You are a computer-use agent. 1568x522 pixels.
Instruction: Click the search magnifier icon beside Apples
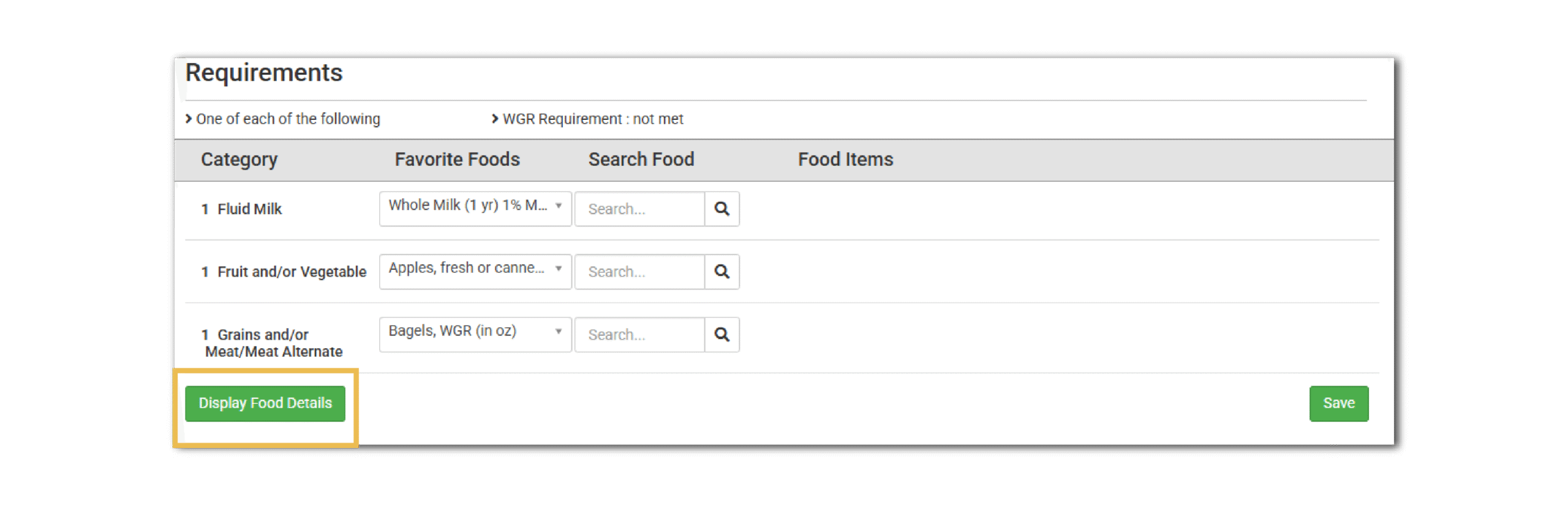[722, 272]
